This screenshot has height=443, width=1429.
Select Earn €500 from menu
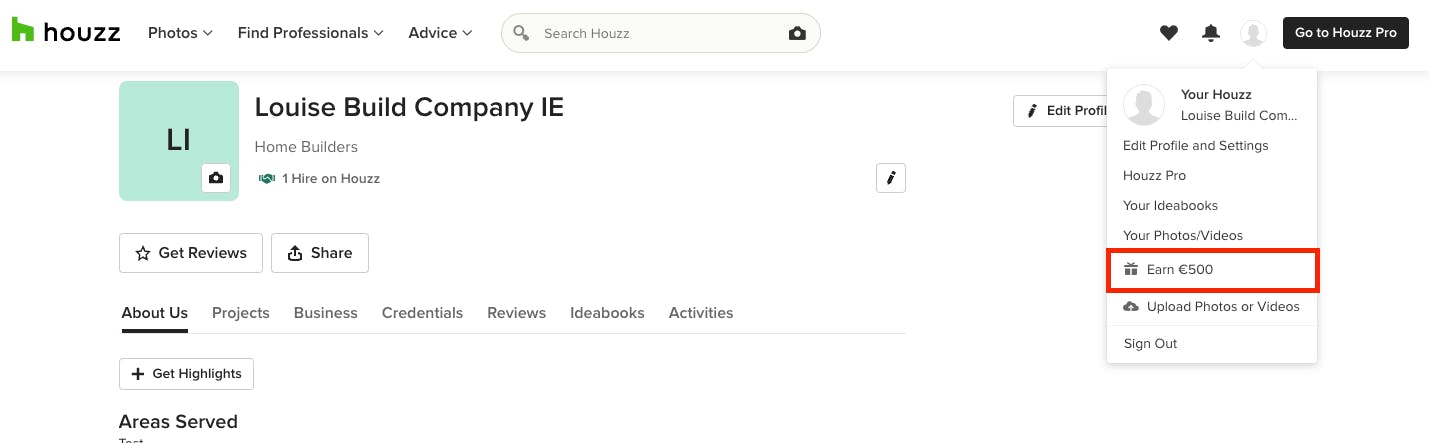click(1212, 270)
